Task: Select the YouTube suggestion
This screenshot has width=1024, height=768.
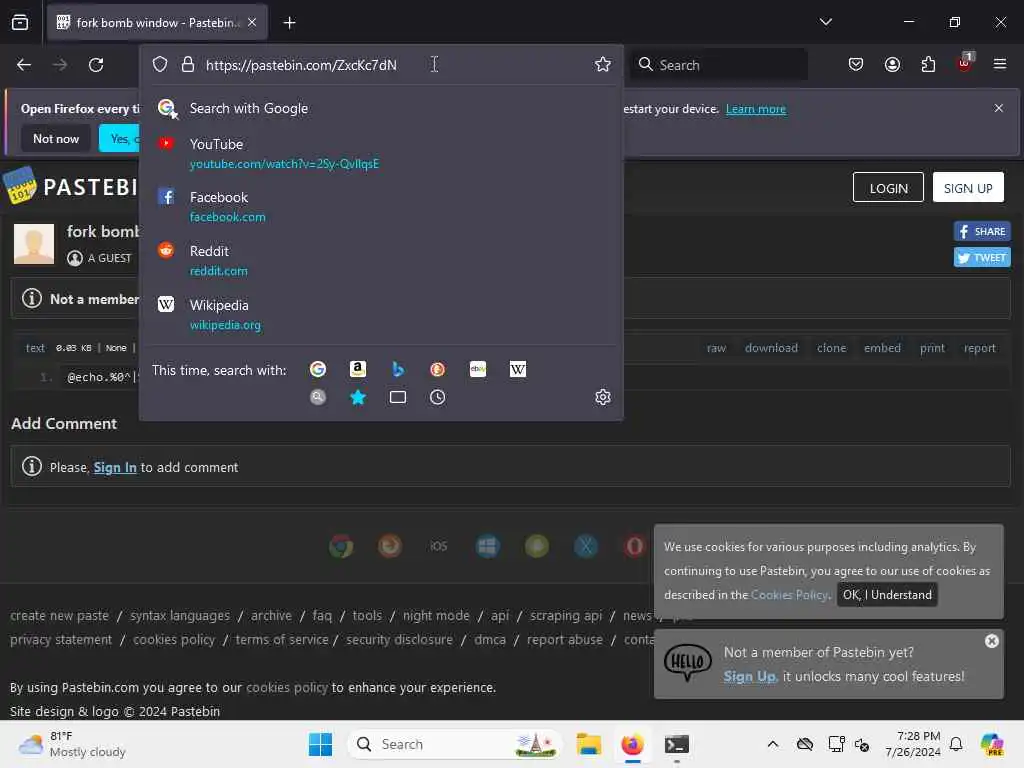Action: tap(381, 153)
